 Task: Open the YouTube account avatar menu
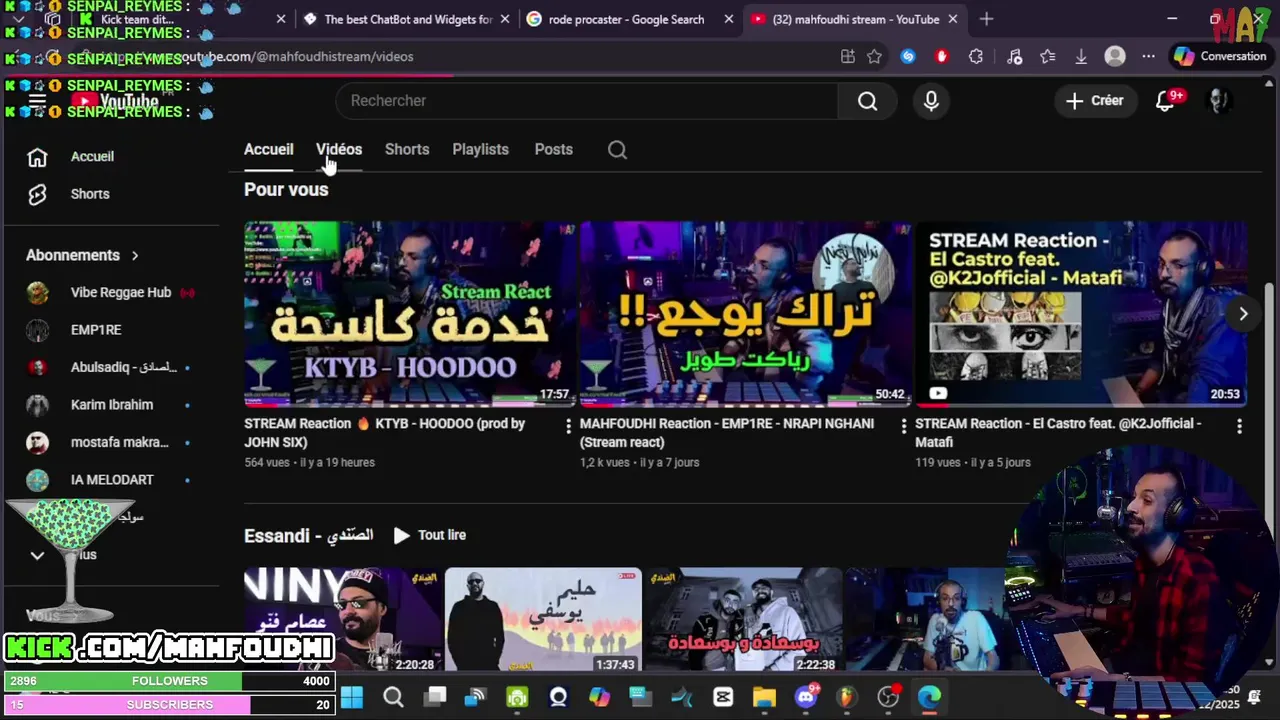(1218, 100)
